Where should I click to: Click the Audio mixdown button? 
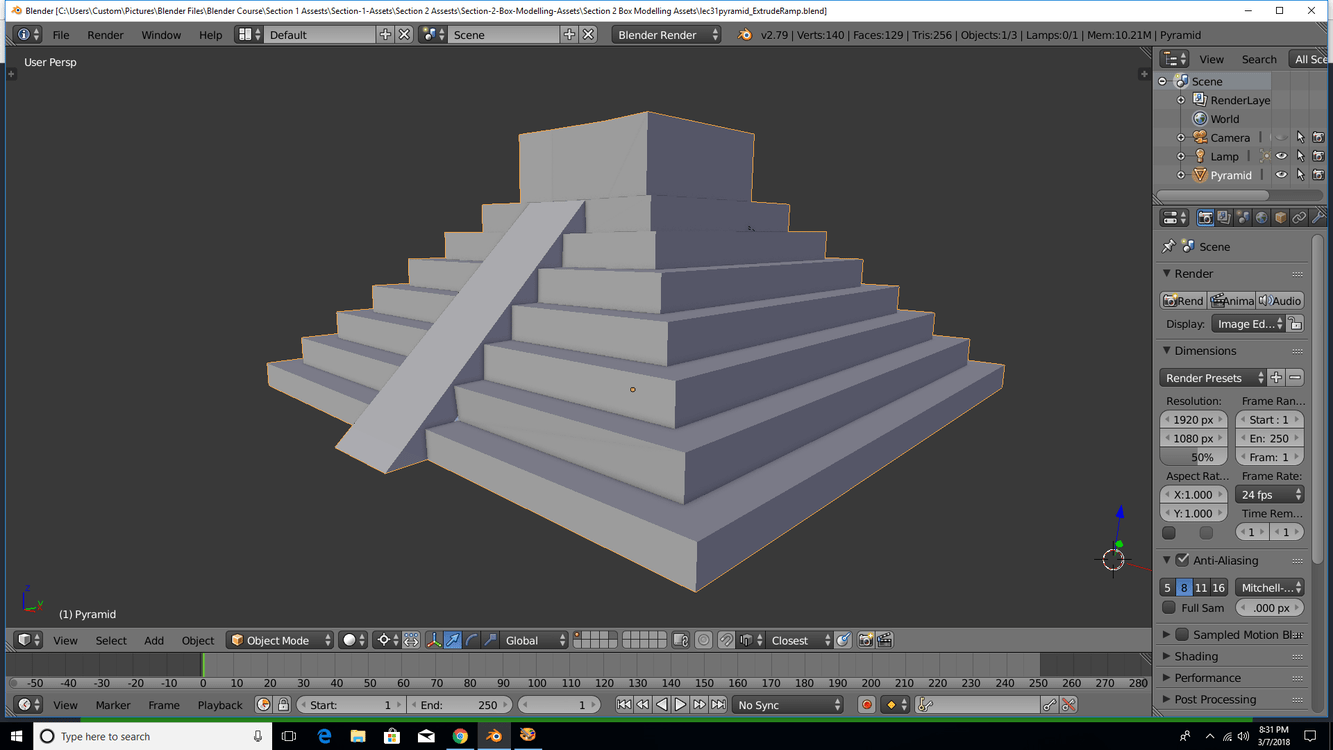click(1280, 300)
